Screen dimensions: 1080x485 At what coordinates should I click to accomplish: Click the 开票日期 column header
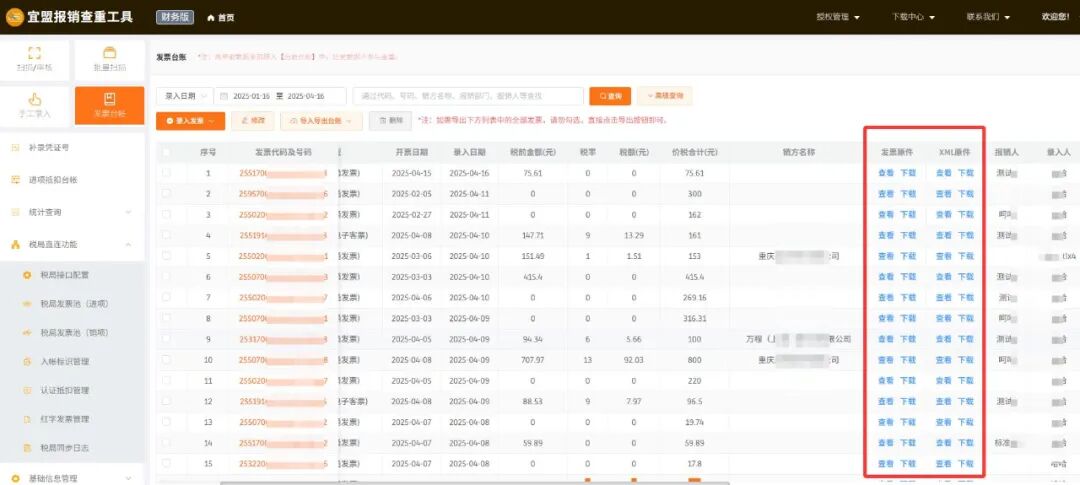pyautogui.click(x=411, y=152)
